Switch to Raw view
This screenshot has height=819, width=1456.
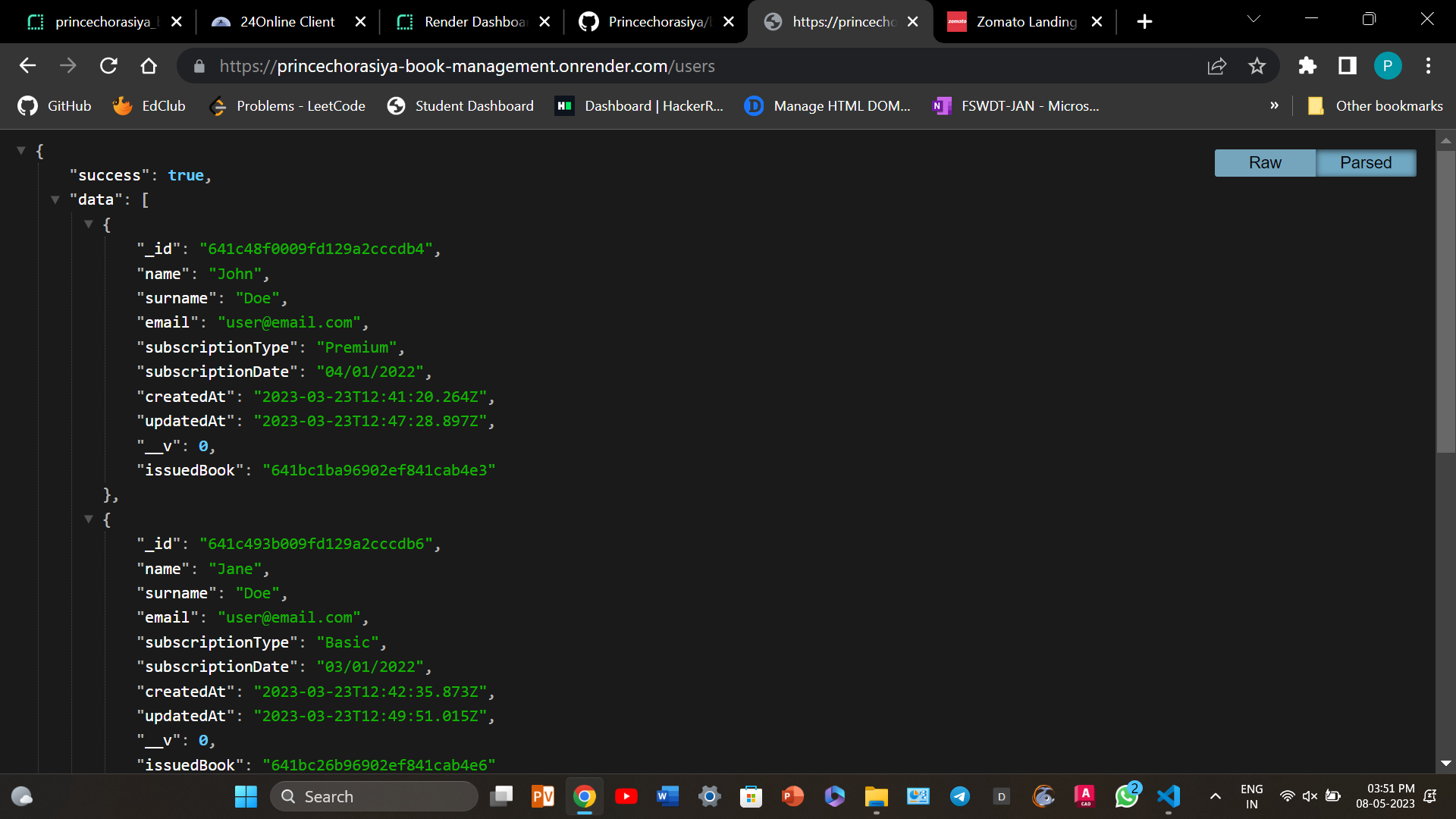(x=1265, y=162)
